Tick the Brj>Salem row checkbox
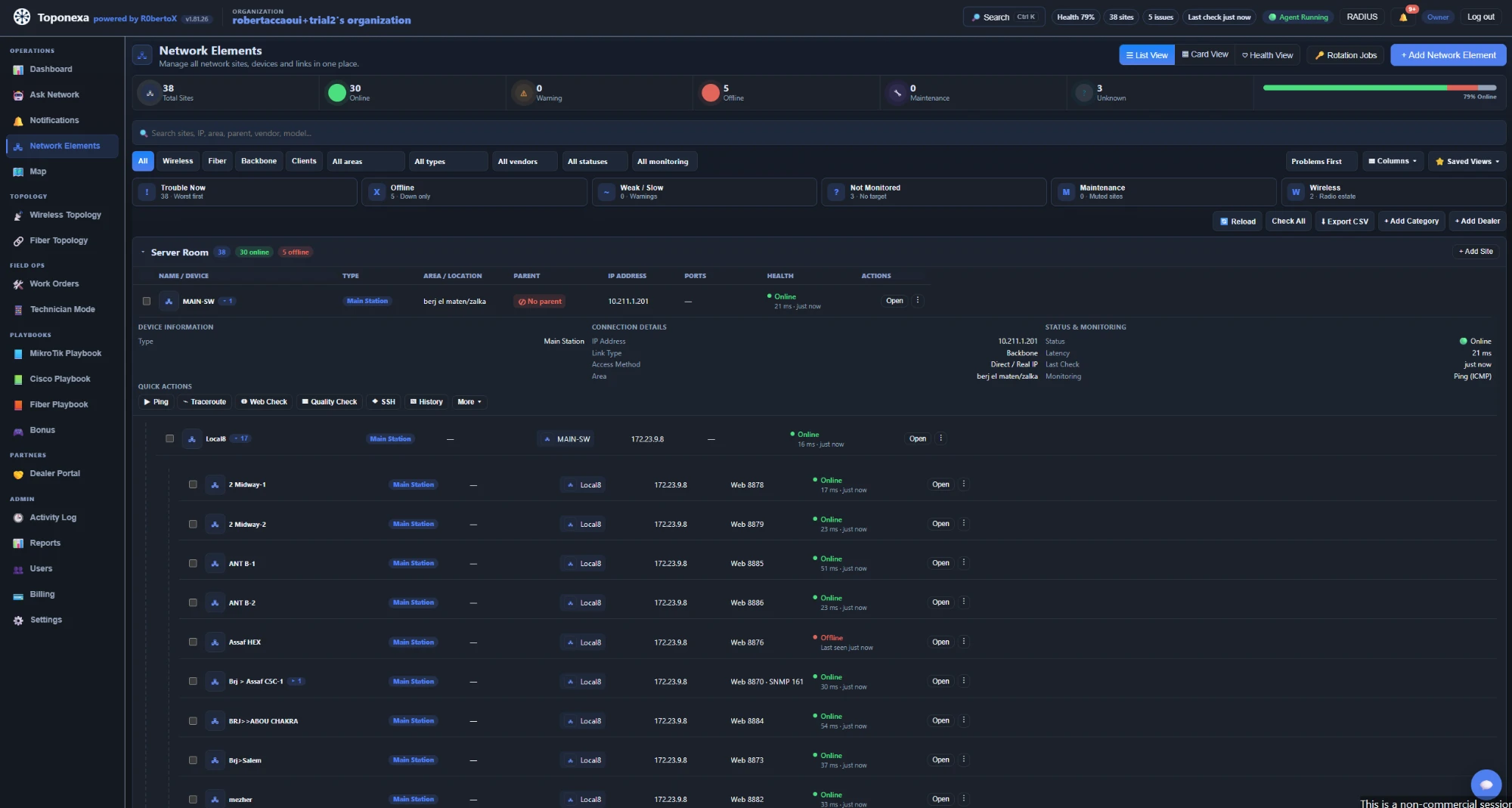This screenshot has height=808, width=1512. click(193, 760)
